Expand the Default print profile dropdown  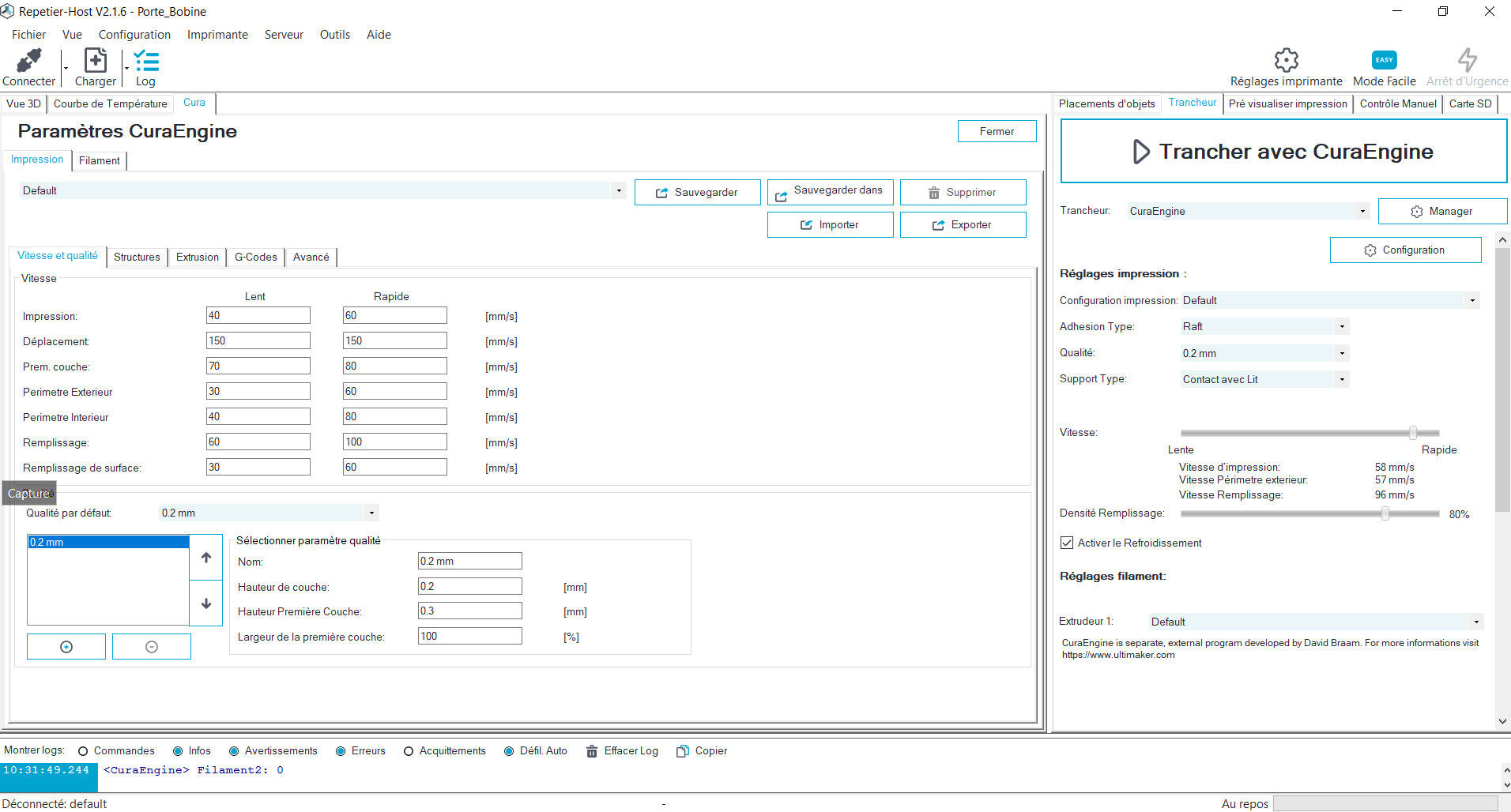point(619,190)
